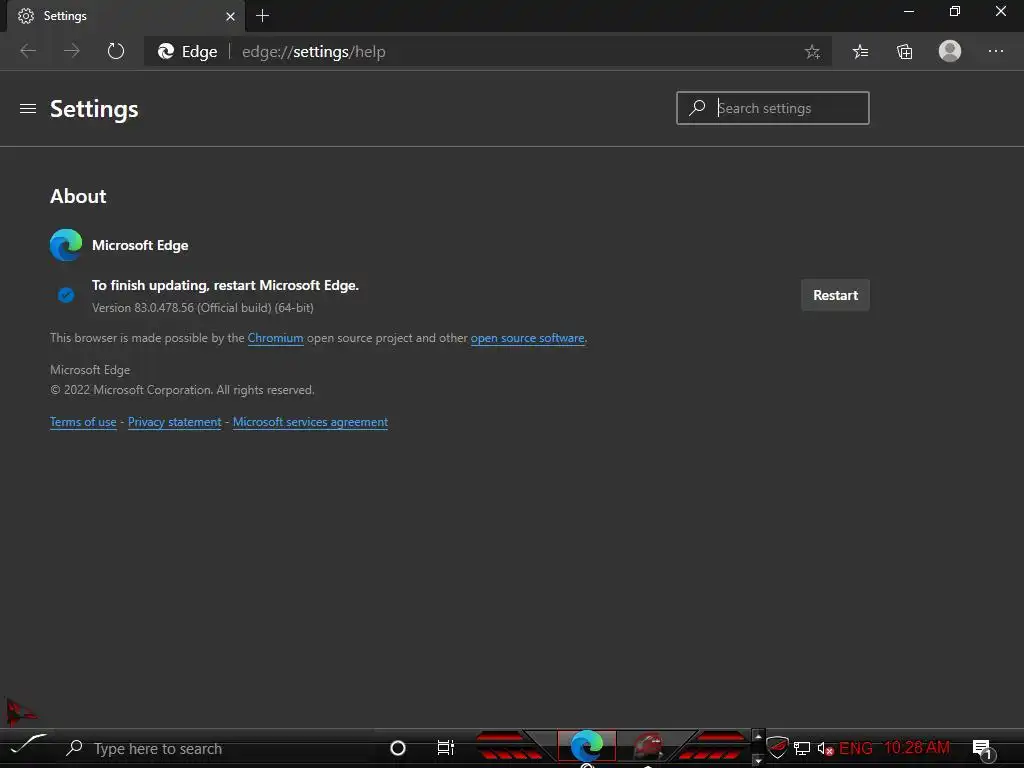Click the taskbar search magnifier icon

click(x=74, y=748)
